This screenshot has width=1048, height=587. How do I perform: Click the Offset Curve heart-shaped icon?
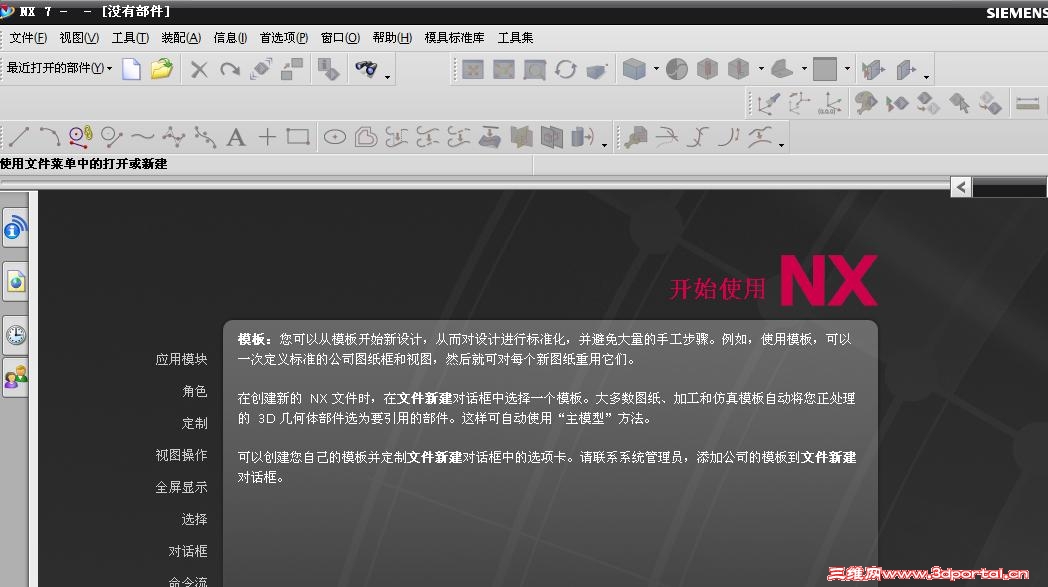click(x=366, y=137)
